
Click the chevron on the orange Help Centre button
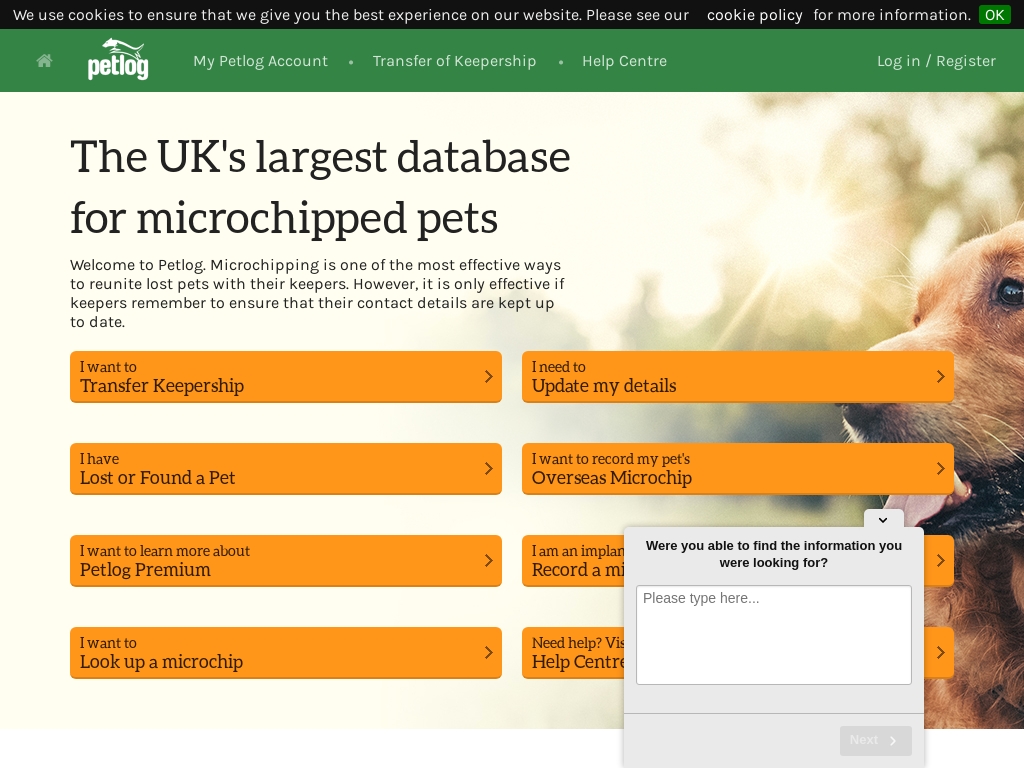pos(940,652)
